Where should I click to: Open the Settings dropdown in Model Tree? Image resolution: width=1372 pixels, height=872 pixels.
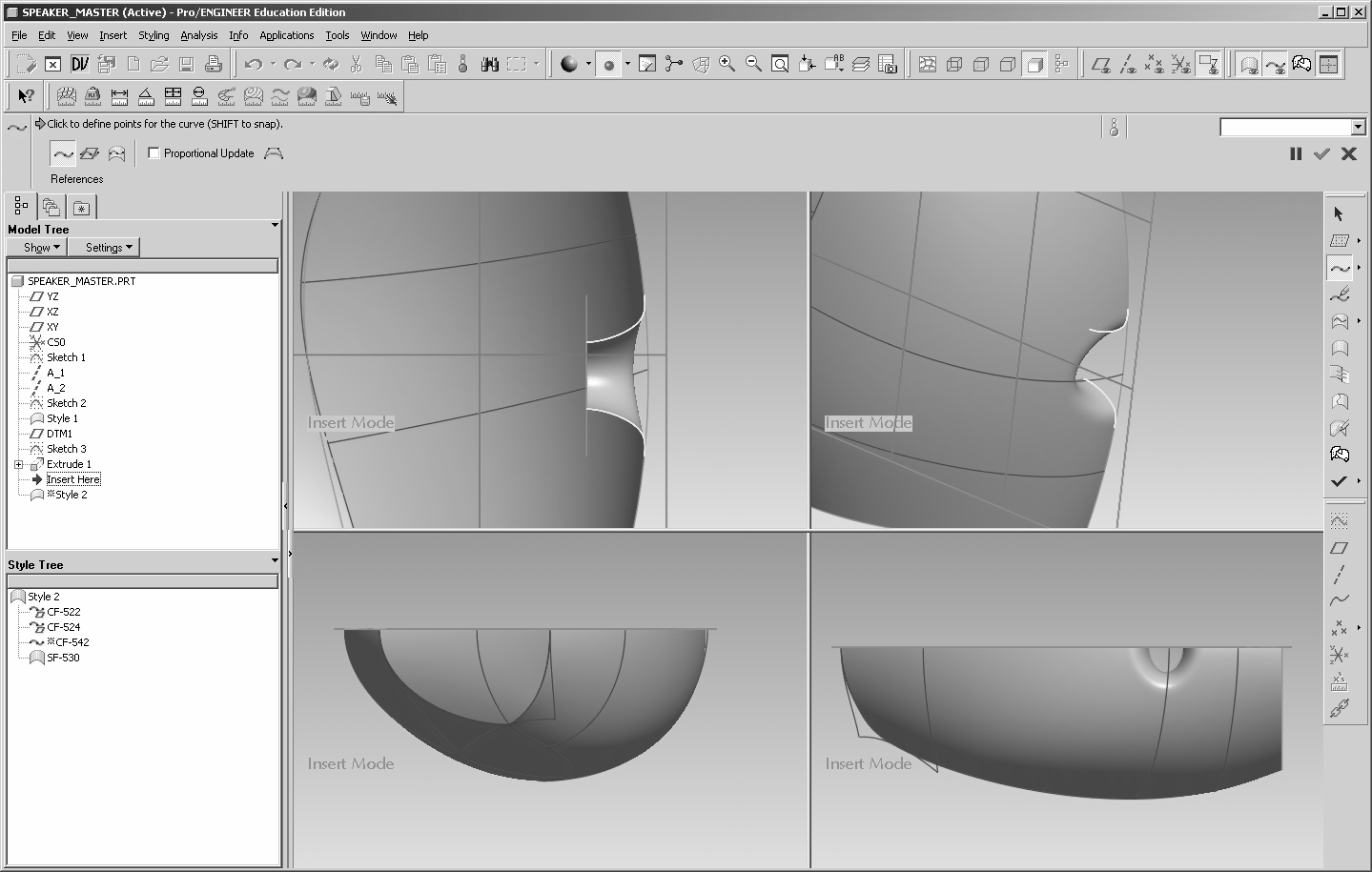click(109, 247)
